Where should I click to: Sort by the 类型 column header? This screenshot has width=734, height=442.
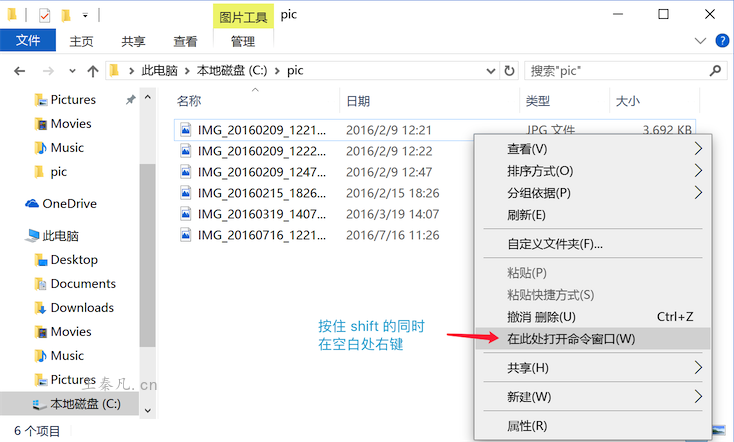pos(537,101)
